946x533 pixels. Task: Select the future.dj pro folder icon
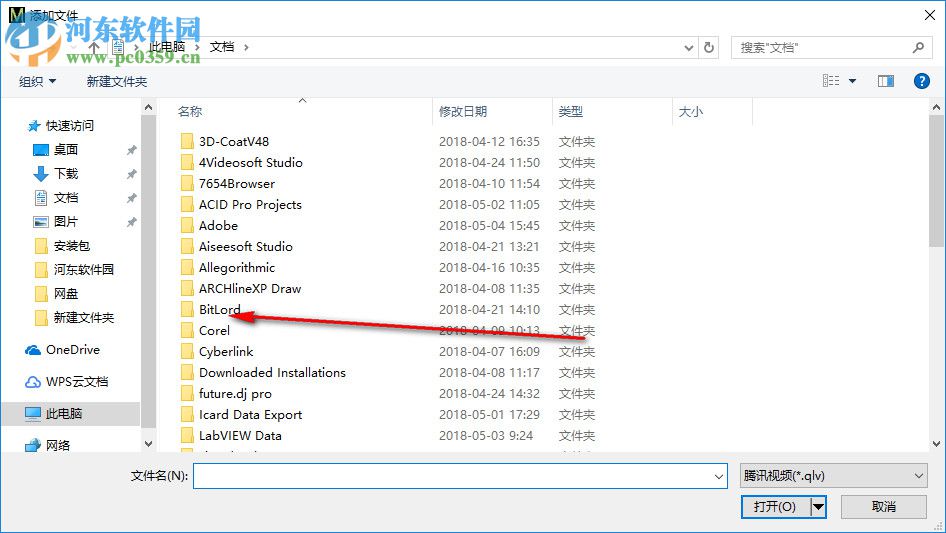(187, 394)
